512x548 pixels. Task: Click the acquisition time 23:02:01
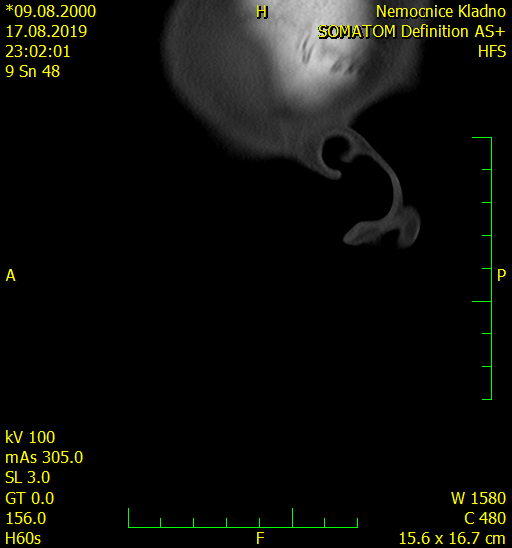coord(38,51)
